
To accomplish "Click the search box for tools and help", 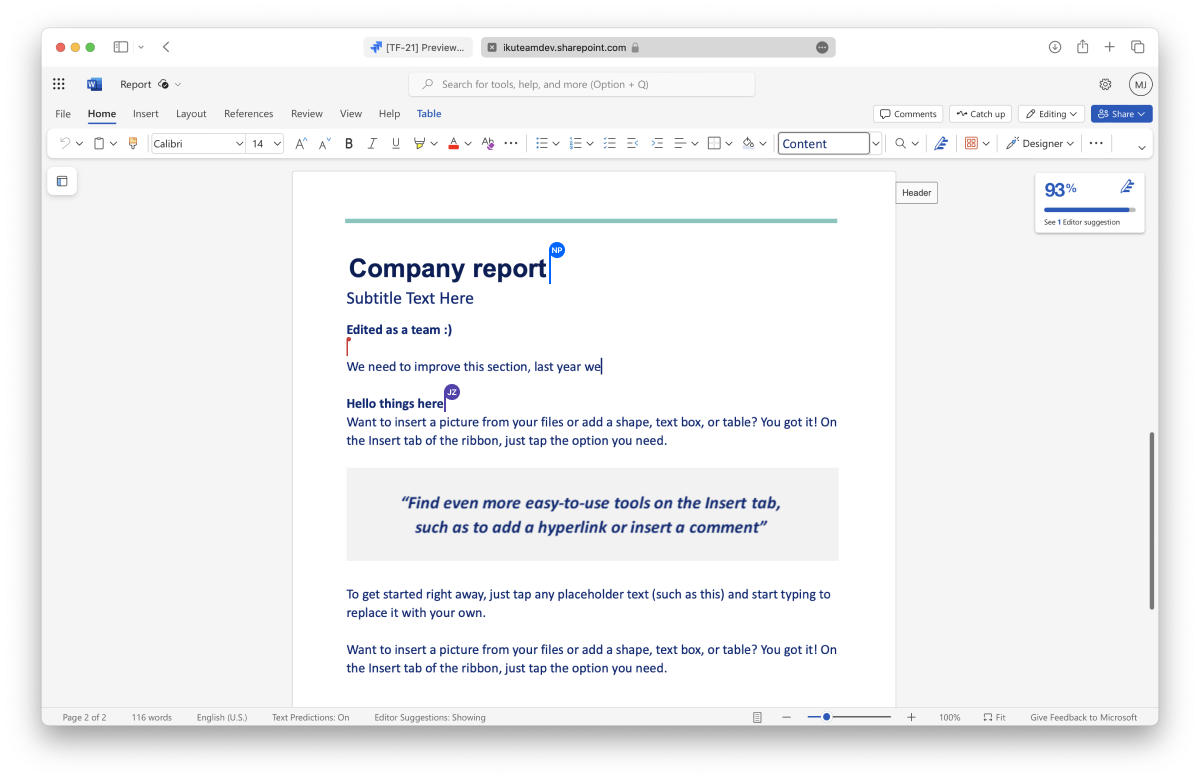I will 581,84.
